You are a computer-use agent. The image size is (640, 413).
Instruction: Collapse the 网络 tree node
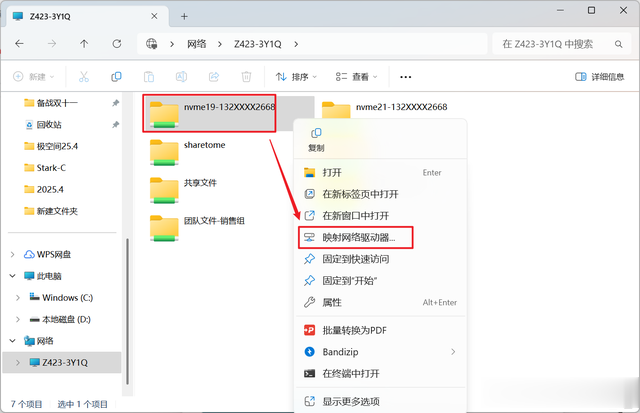coord(13,341)
